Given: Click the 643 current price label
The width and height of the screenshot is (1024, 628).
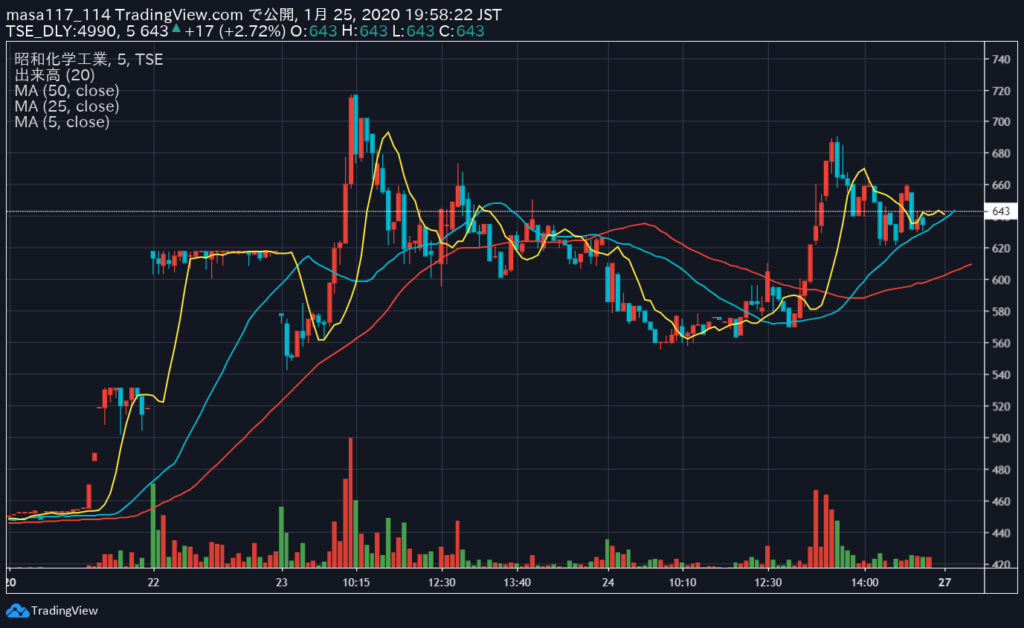Looking at the screenshot, I should [x=1000, y=211].
